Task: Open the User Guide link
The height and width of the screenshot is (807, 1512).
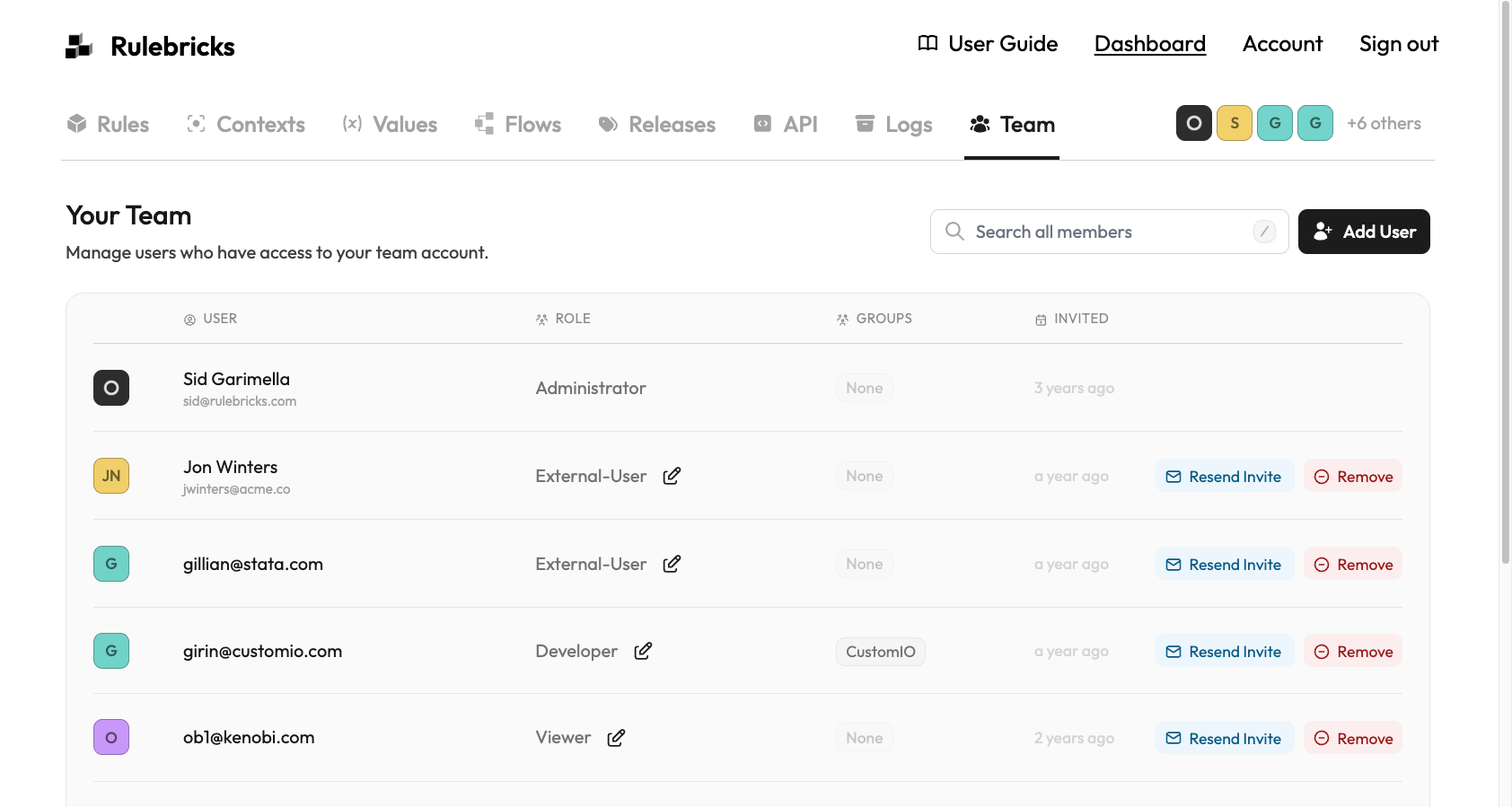Action: (988, 44)
